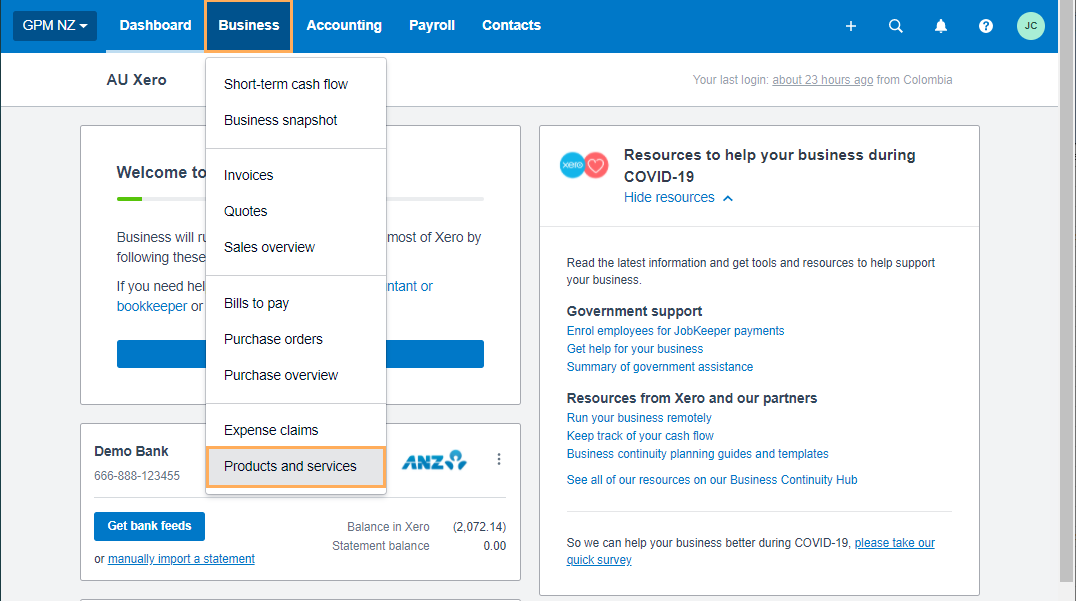Select Invoices from the Business menu

[248, 174]
